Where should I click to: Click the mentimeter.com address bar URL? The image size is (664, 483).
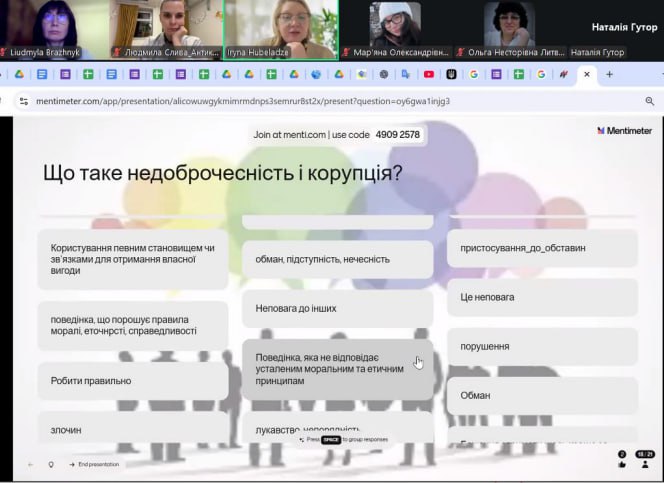(x=240, y=101)
